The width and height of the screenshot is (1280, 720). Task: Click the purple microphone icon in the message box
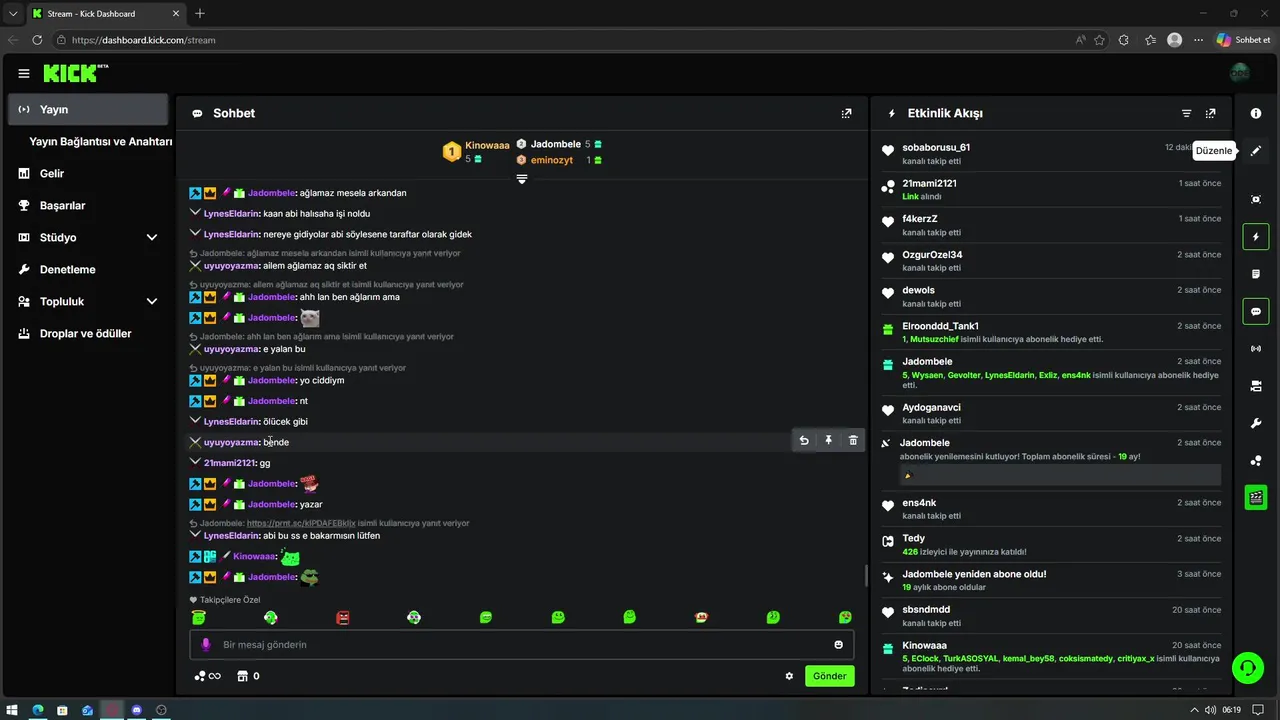click(206, 645)
